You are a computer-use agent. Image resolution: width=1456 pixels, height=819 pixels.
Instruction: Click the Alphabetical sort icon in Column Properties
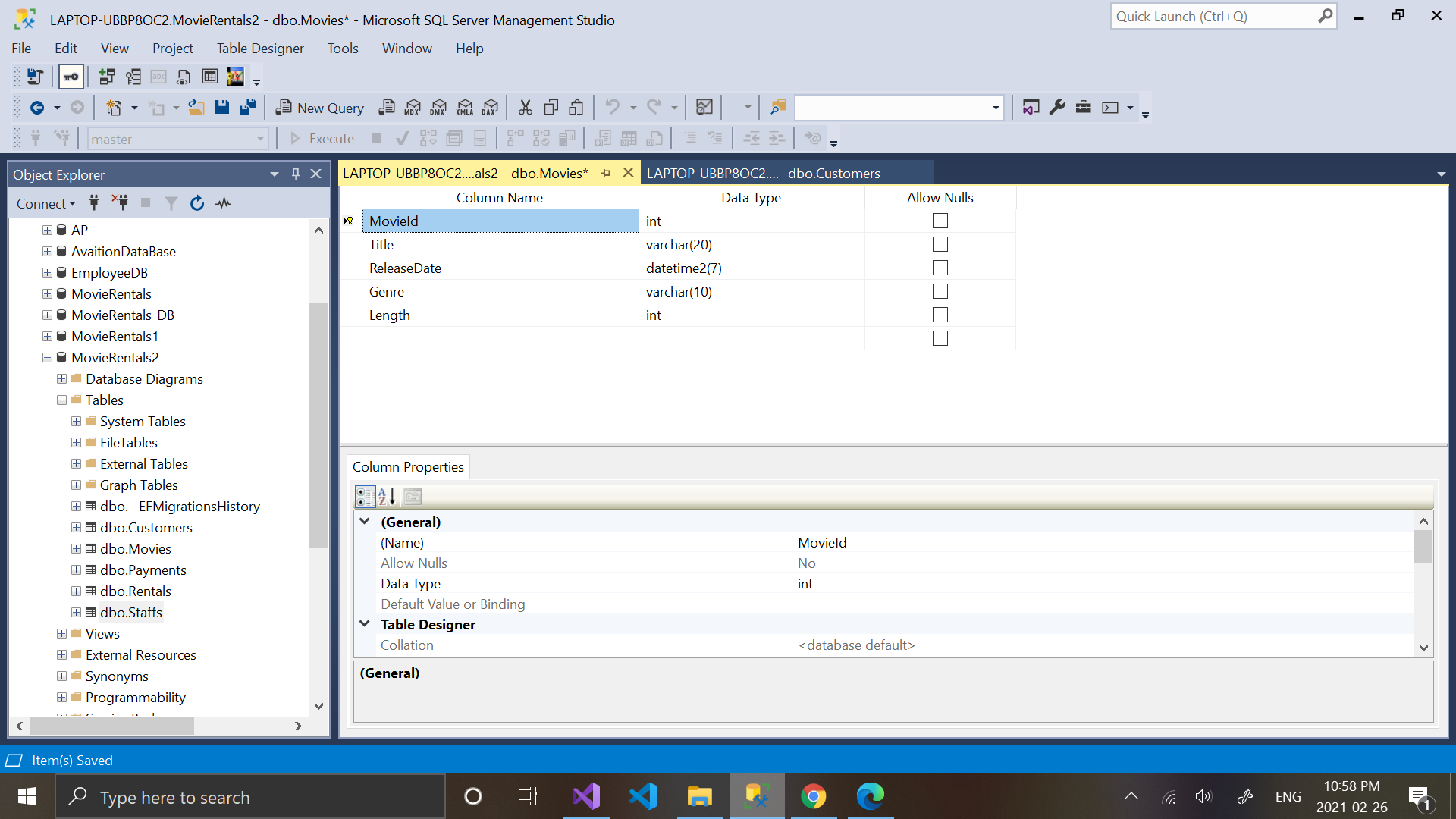[387, 497]
